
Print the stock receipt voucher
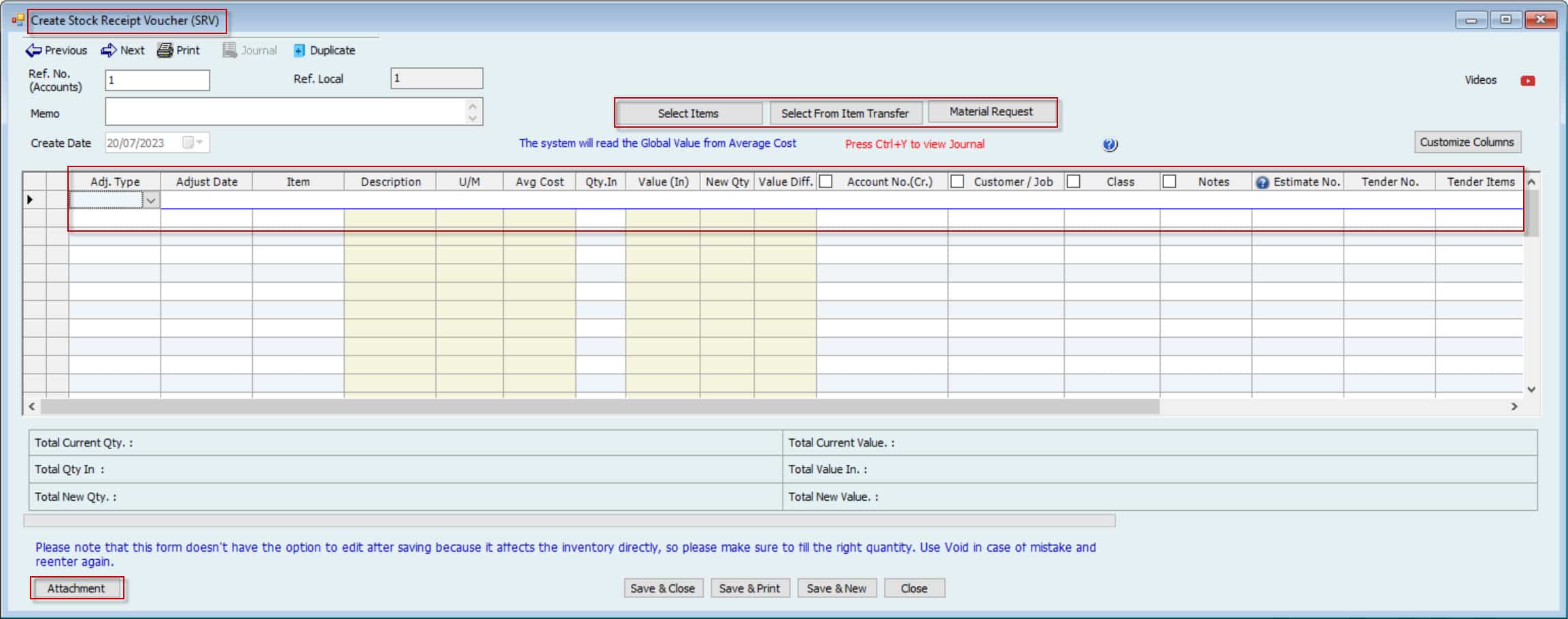pyautogui.click(x=178, y=50)
